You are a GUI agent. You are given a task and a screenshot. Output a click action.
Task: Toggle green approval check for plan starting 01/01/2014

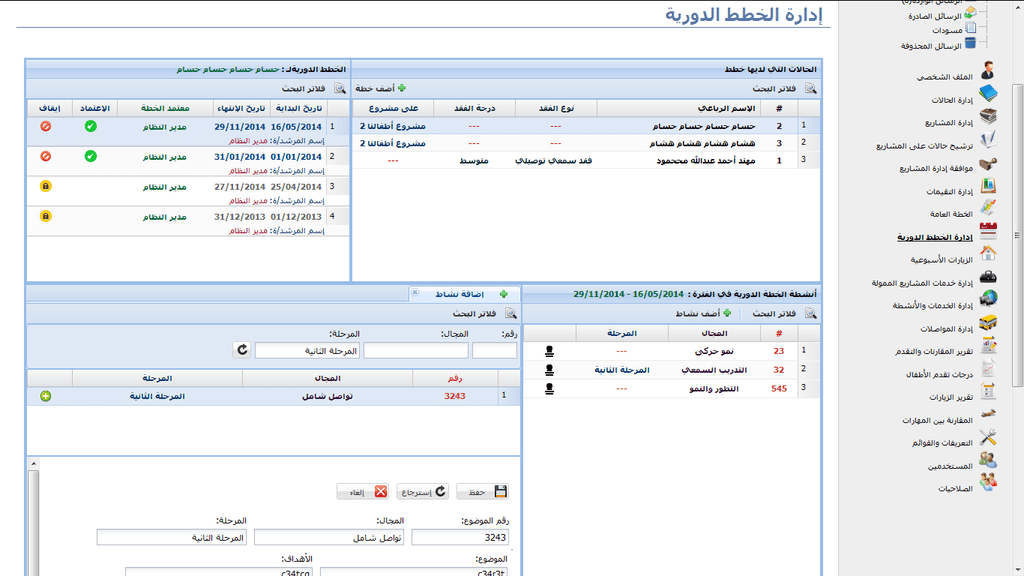coord(90,156)
